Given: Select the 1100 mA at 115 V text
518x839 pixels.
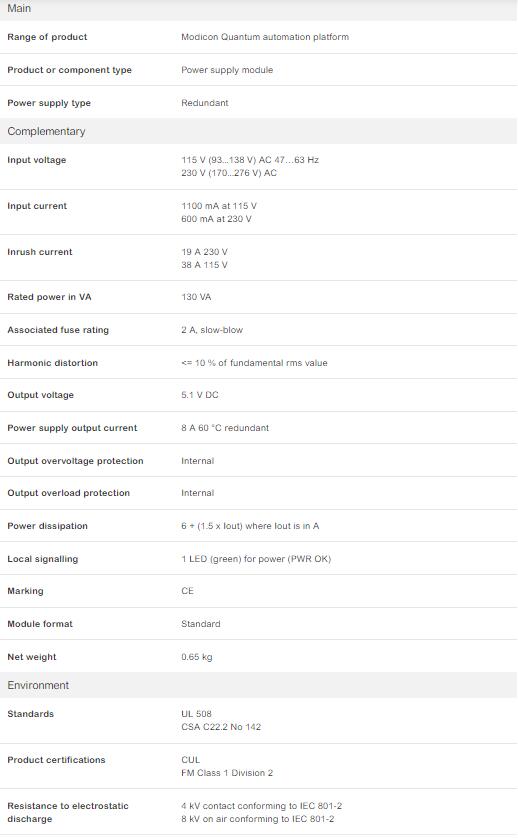Looking at the screenshot, I should [x=219, y=206].
